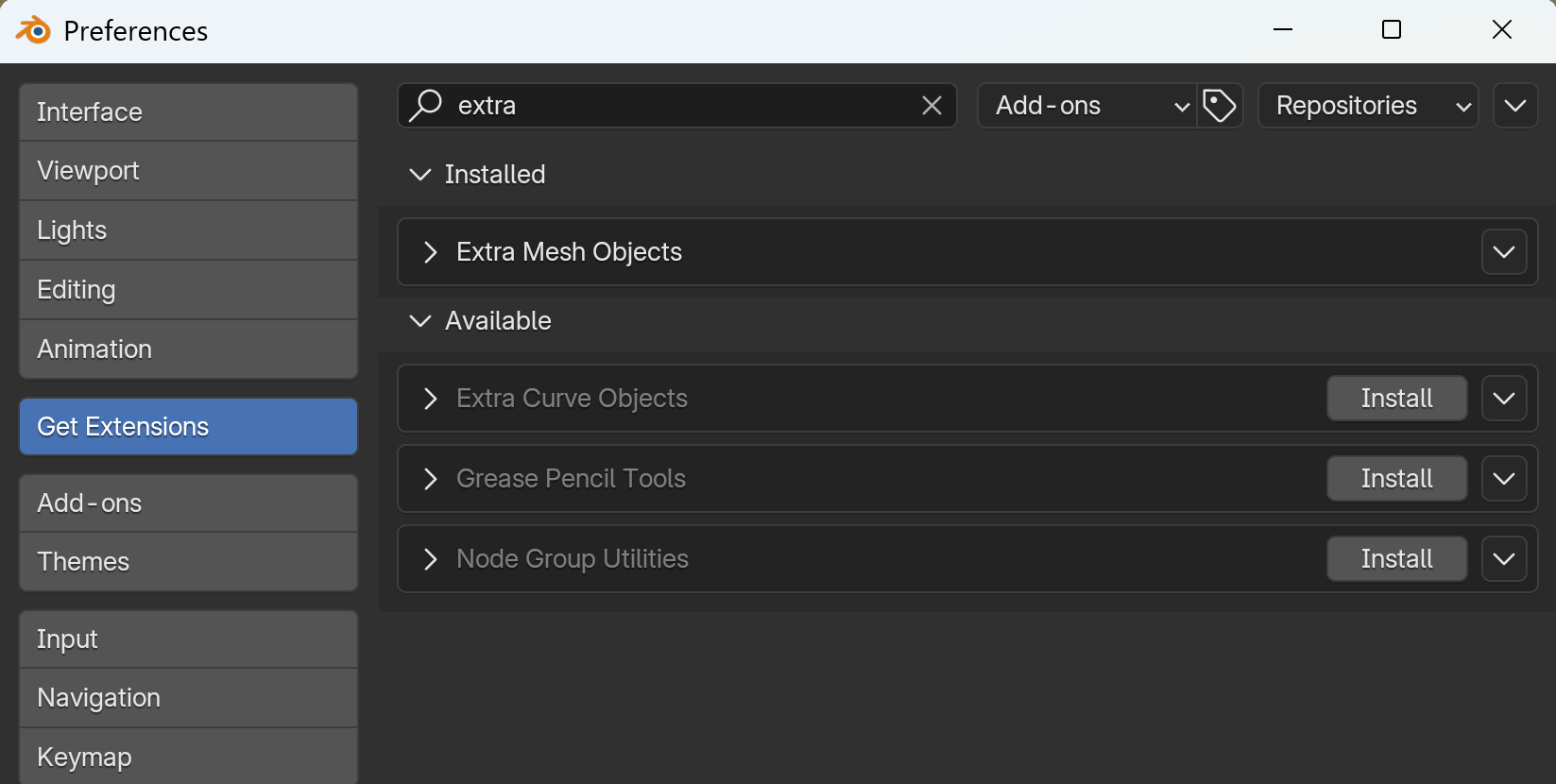This screenshot has width=1556, height=784.
Task: Click into the extensions search field
Action: (680, 105)
